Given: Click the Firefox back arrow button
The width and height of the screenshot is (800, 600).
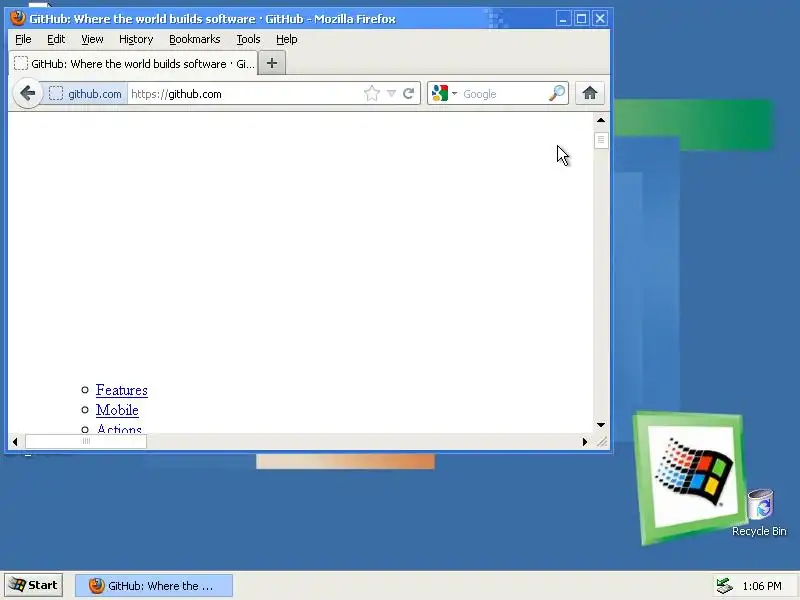Looking at the screenshot, I should pyautogui.click(x=28, y=93).
